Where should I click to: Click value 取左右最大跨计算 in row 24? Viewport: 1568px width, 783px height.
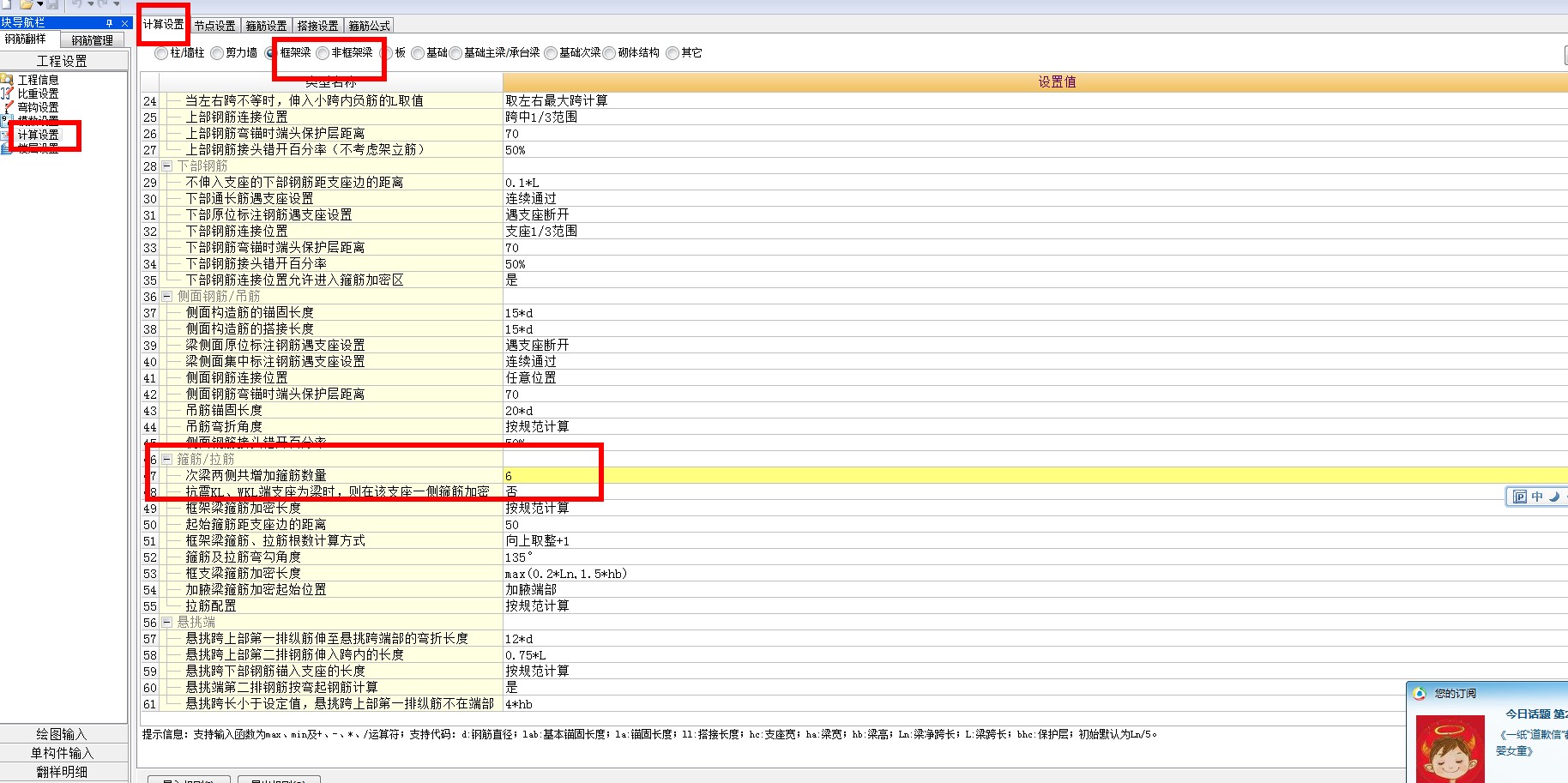click(1035, 101)
